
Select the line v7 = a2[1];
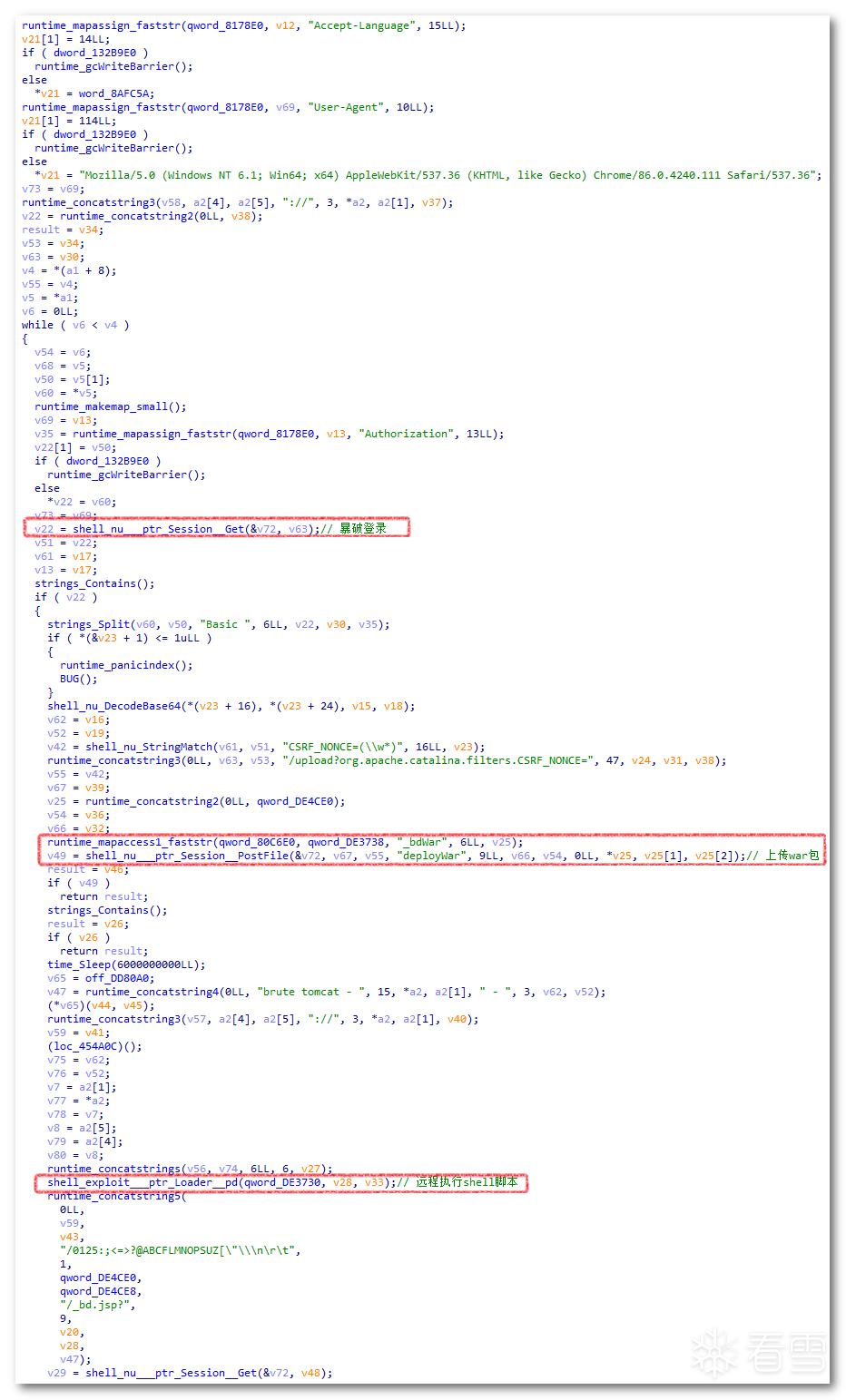(82, 1087)
